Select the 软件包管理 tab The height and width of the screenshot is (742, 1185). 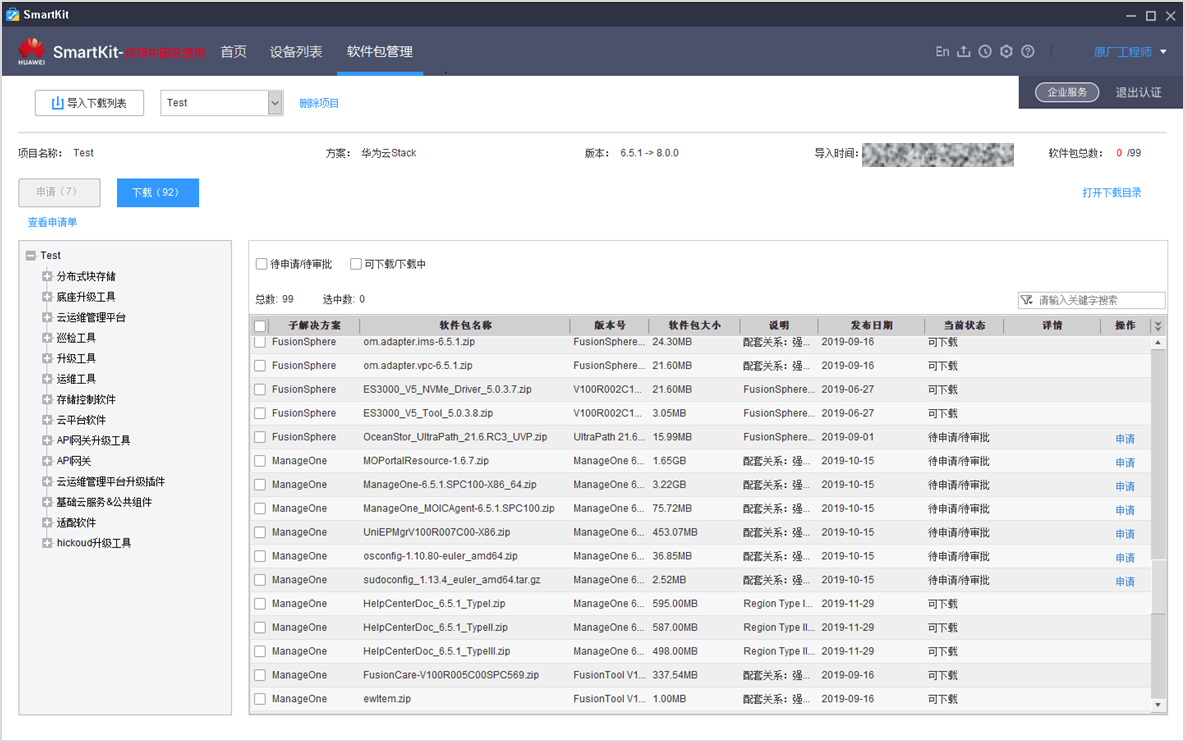379,51
